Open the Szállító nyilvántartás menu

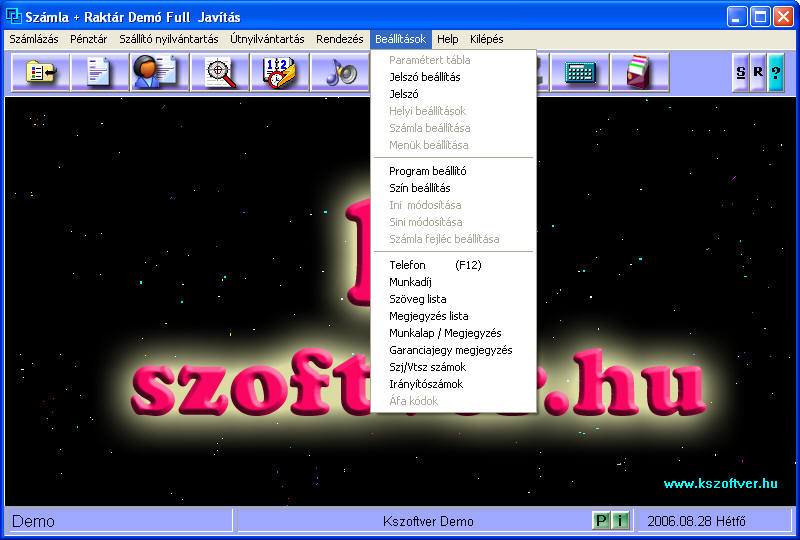(x=169, y=39)
